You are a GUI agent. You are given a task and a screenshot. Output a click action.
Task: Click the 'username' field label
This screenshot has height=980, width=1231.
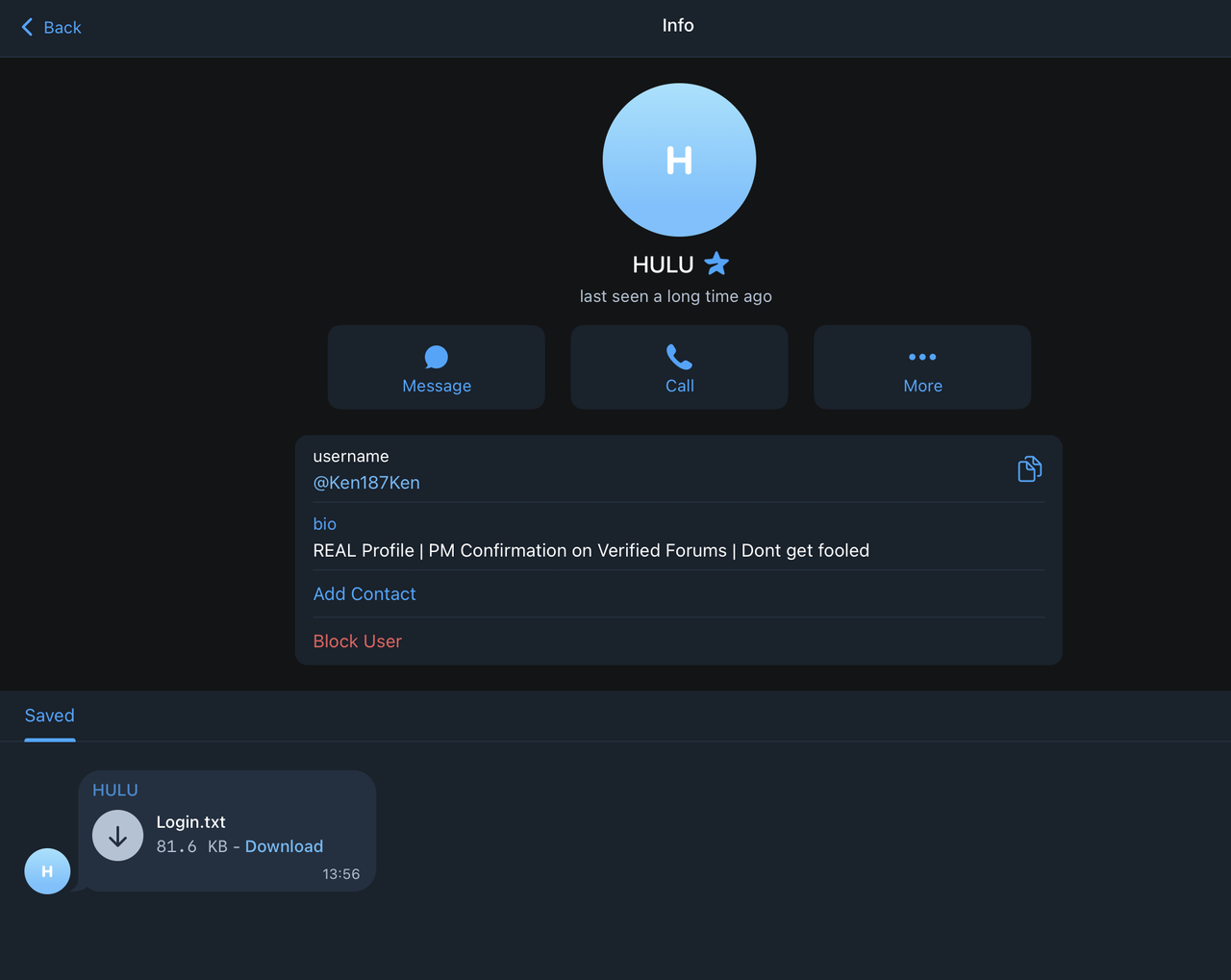pos(351,456)
